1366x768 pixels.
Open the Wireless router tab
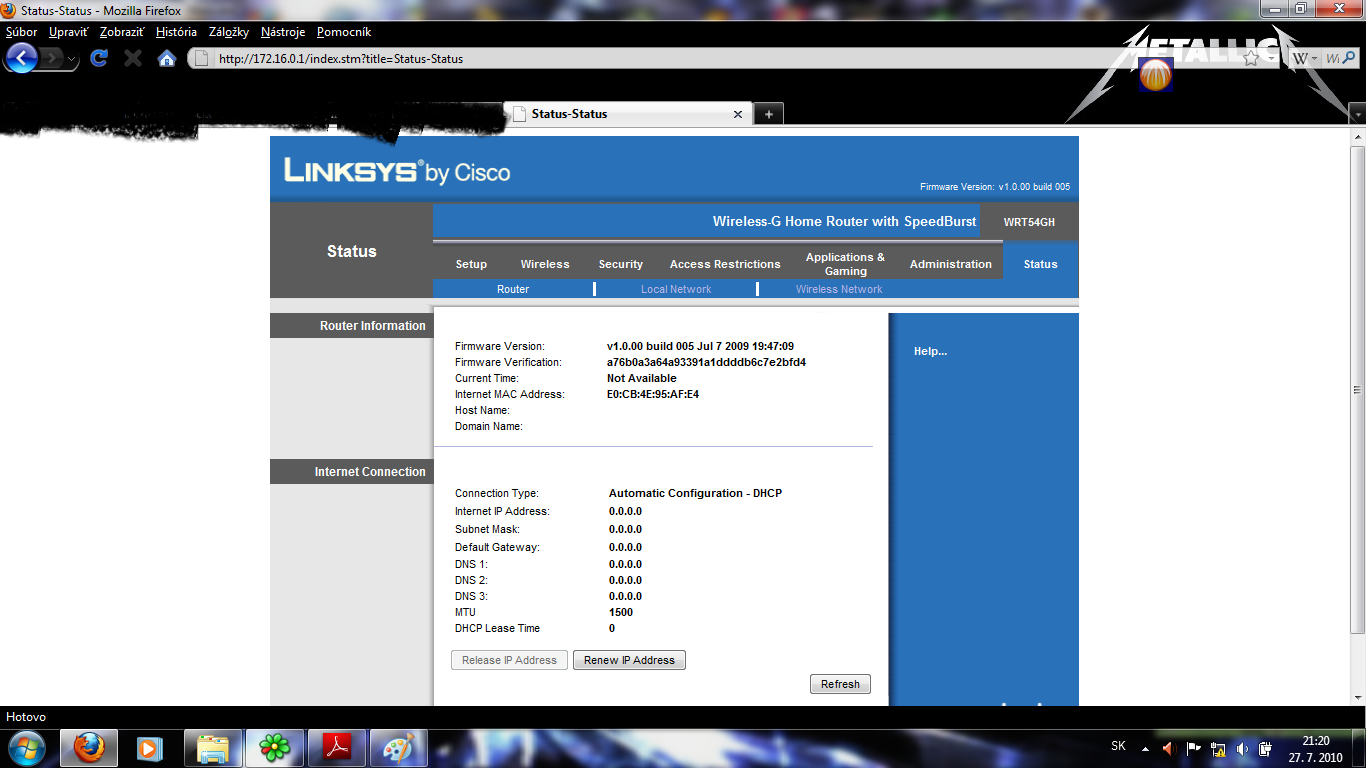click(545, 264)
